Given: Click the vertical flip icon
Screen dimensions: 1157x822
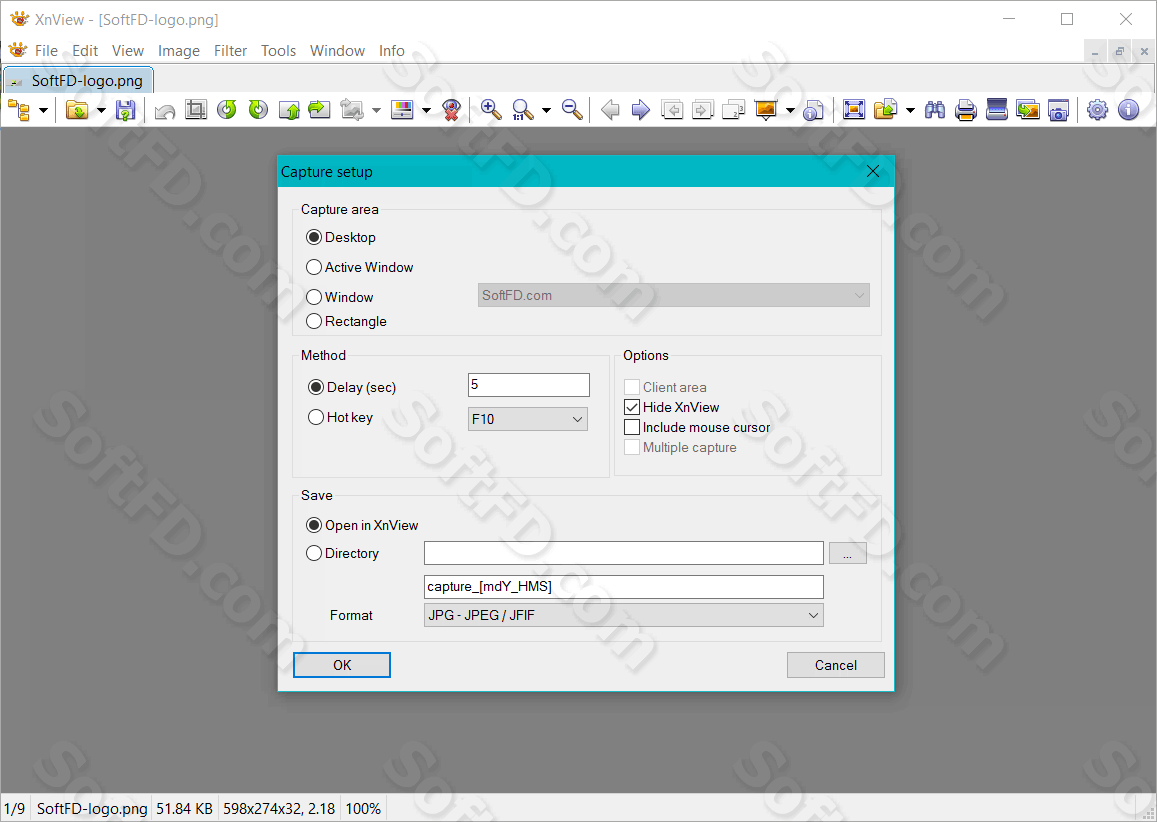Looking at the screenshot, I should (x=289, y=110).
